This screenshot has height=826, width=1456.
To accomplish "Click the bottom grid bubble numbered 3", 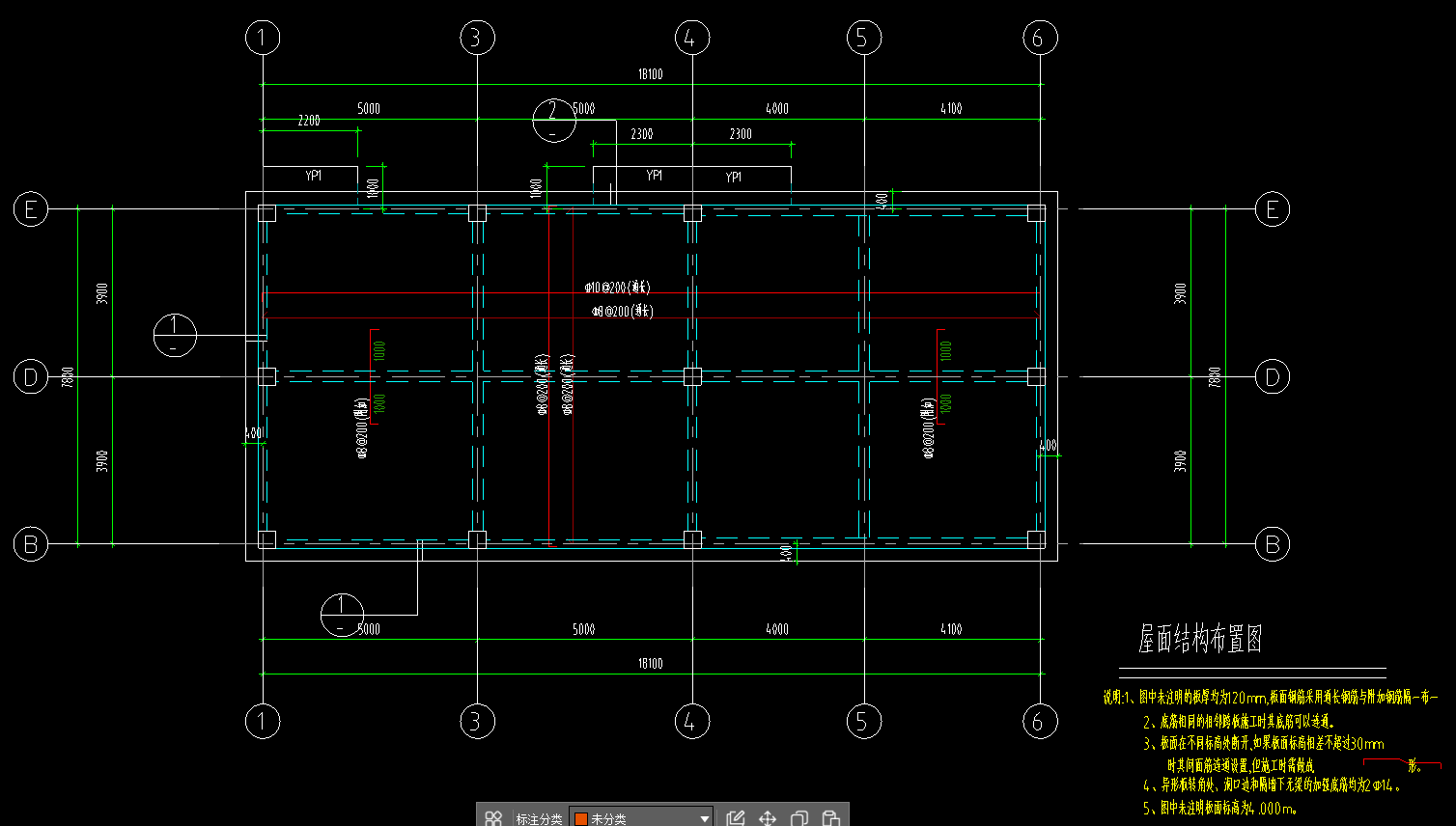I will [477, 721].
